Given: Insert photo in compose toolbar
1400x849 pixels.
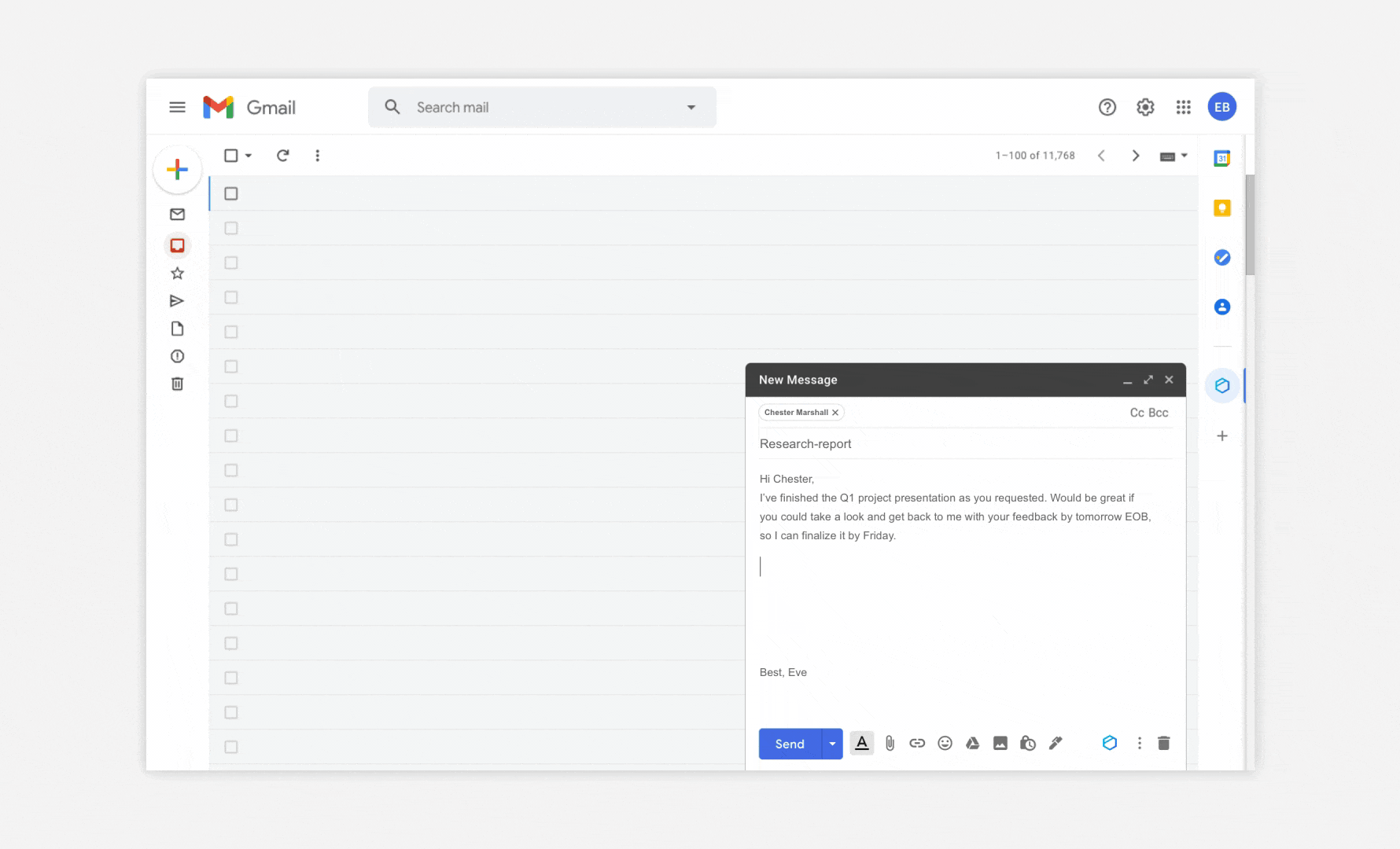Looking at the screenshot, I should 1000,743.
